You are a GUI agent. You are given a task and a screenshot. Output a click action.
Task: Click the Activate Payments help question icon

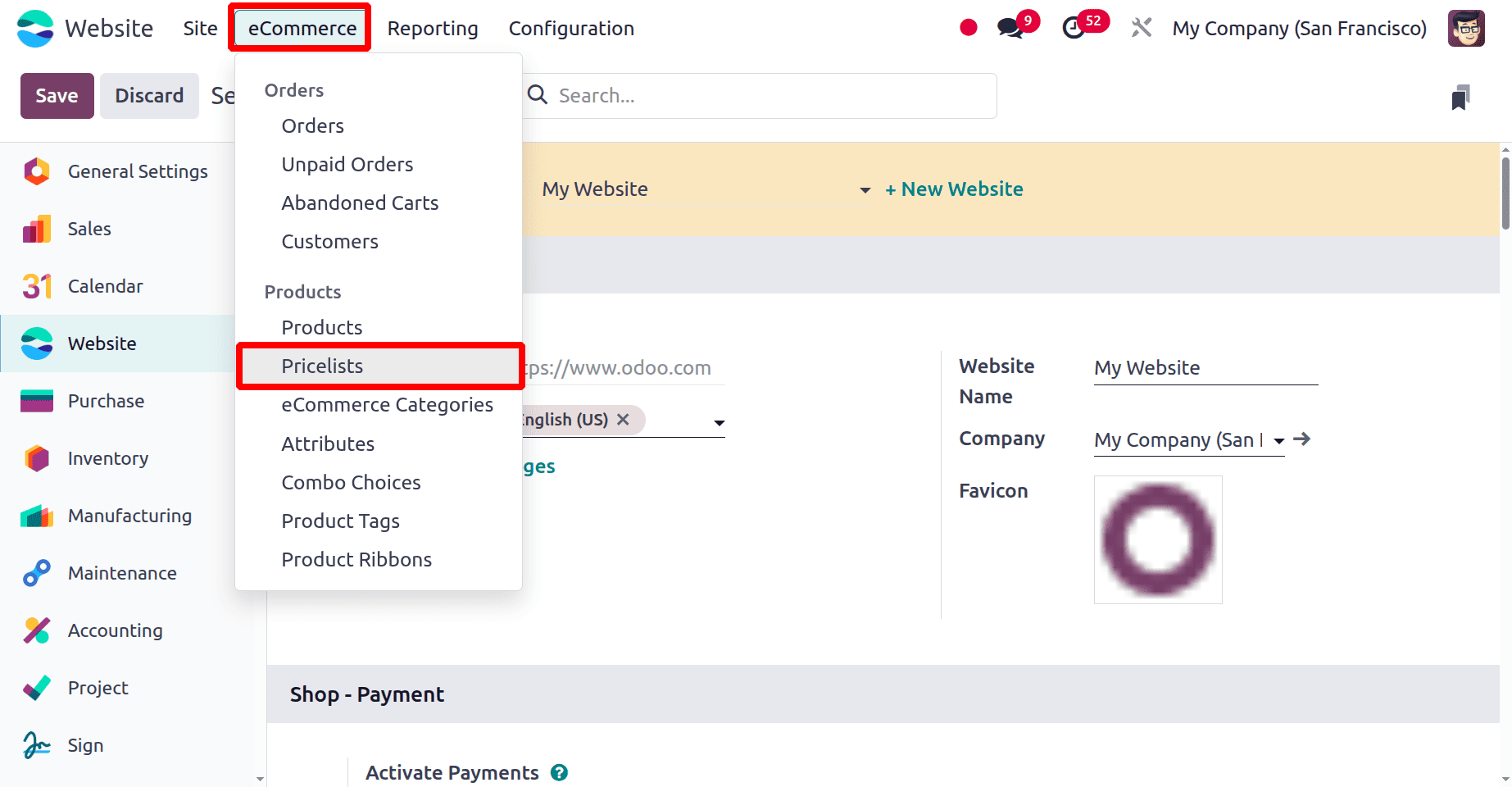point(559,772)
